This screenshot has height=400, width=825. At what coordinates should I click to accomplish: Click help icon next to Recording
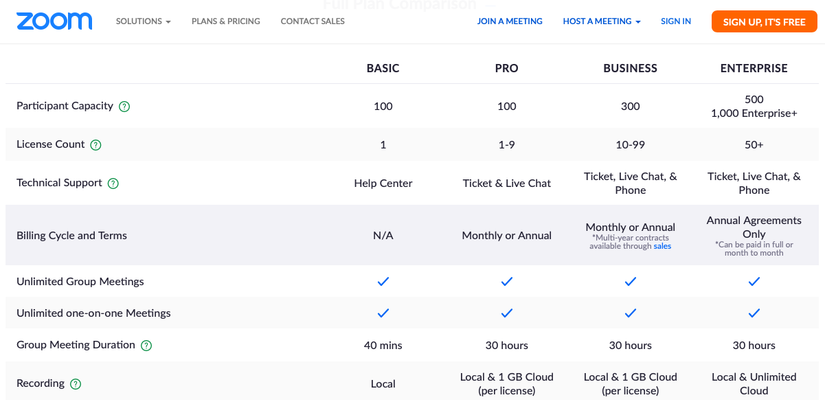pyautogui.click(x=76, y=384)
